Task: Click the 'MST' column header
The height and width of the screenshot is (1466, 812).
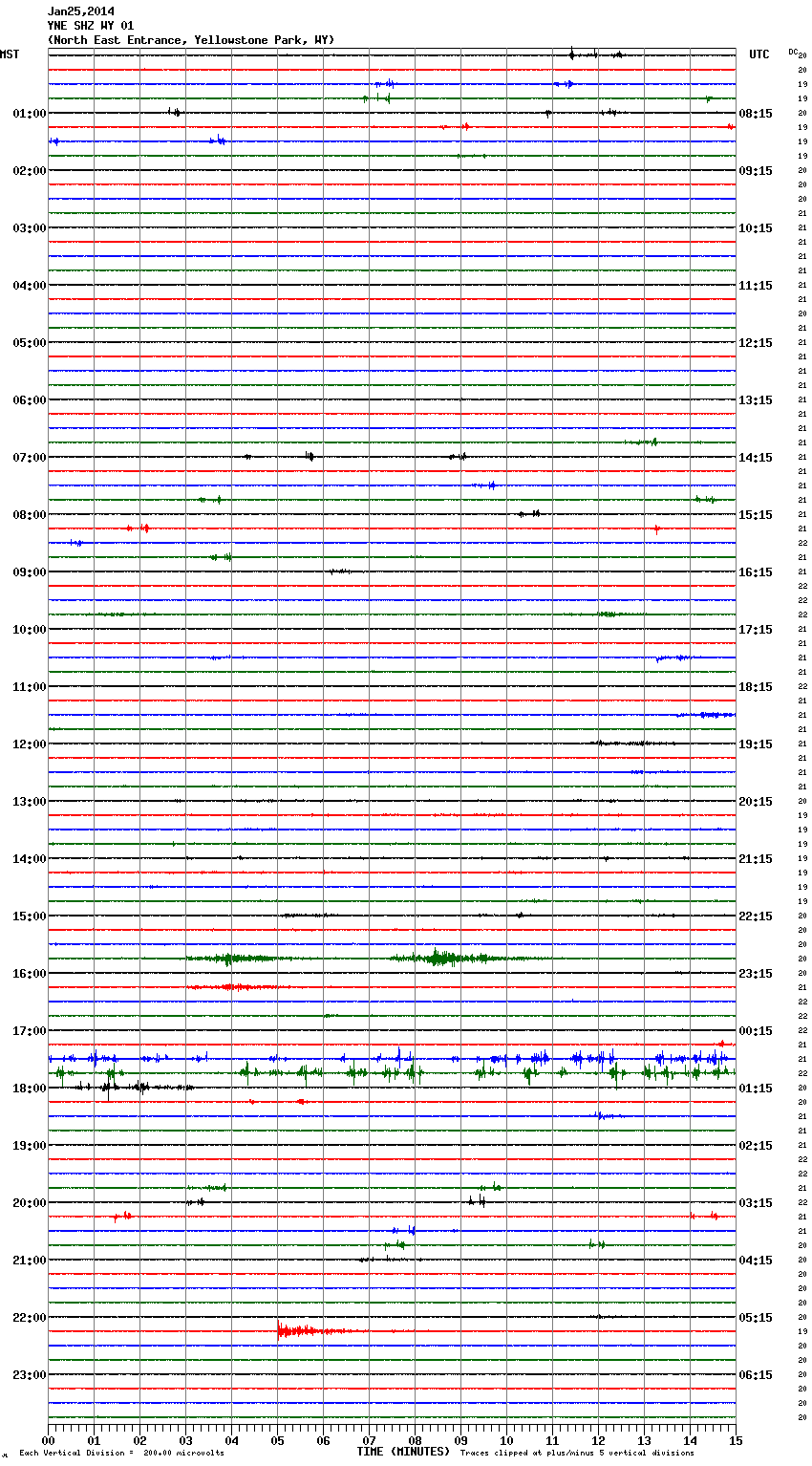Action: coord(10,54)
